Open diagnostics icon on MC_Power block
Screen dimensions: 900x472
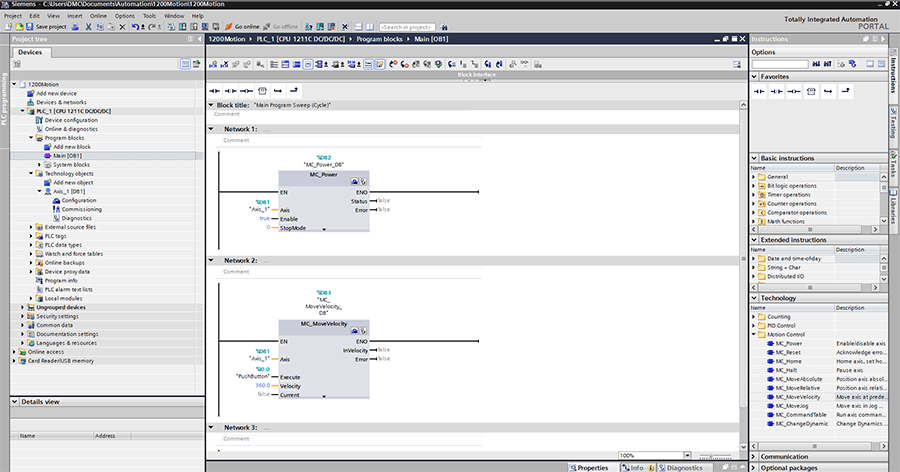coord(363,181)
